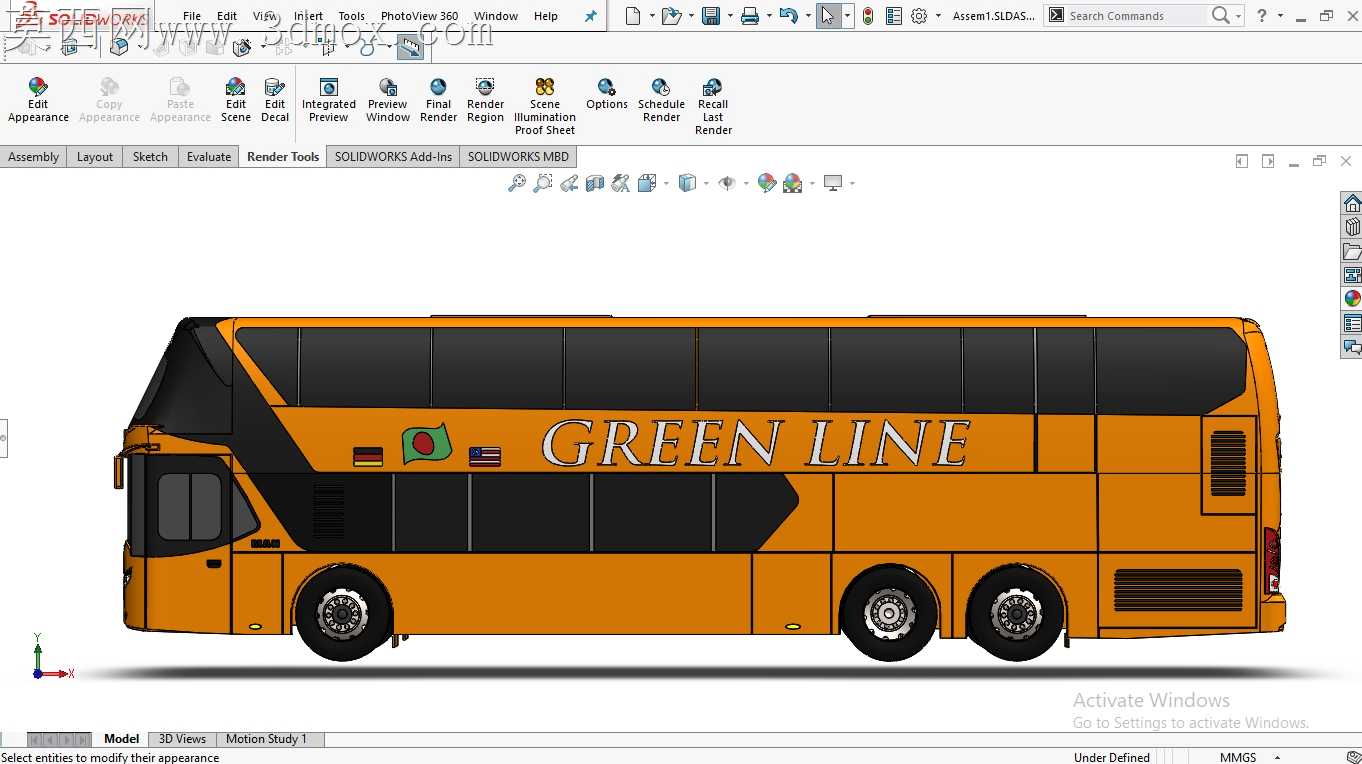Switch to the 3D Views tab
Screen dimensions: 1362x764
click(182, 739)
